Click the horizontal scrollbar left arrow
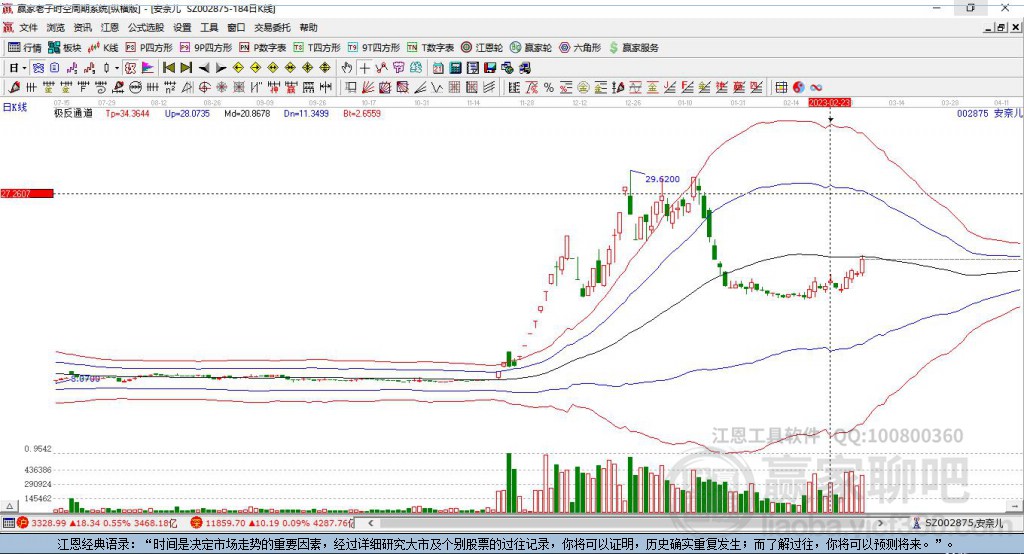1024x554 pixels. click(371, 523)
